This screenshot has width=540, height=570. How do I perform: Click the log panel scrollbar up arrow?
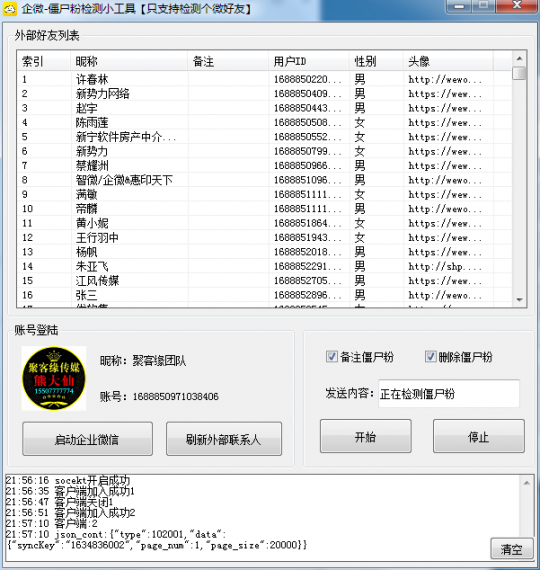tap(527, 483)
